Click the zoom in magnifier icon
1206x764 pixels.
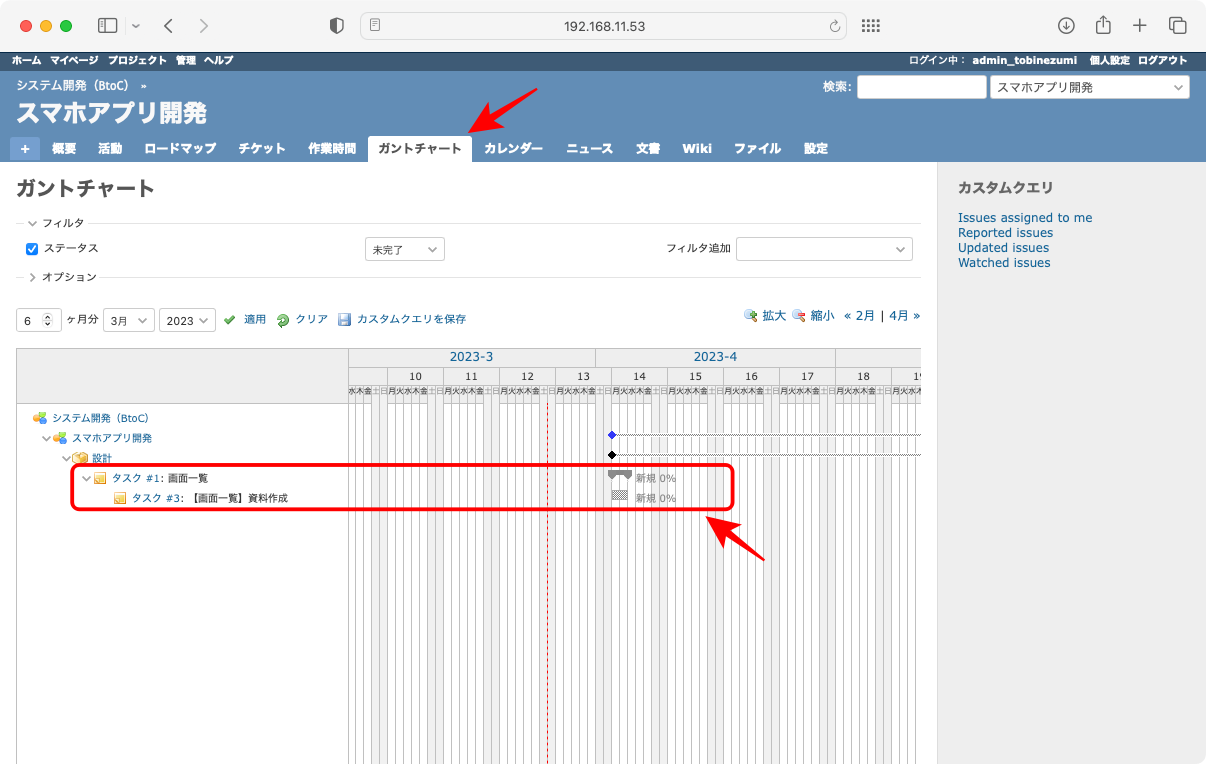(x=750, y=316)
